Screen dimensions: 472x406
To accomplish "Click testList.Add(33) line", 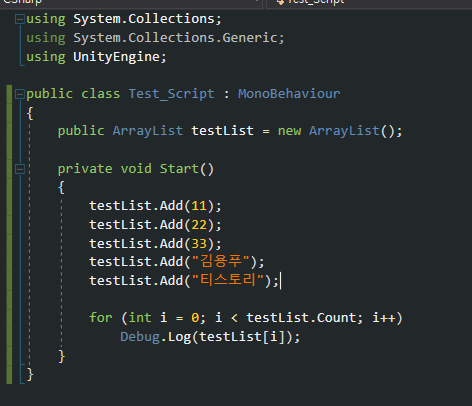I will 155,244.
